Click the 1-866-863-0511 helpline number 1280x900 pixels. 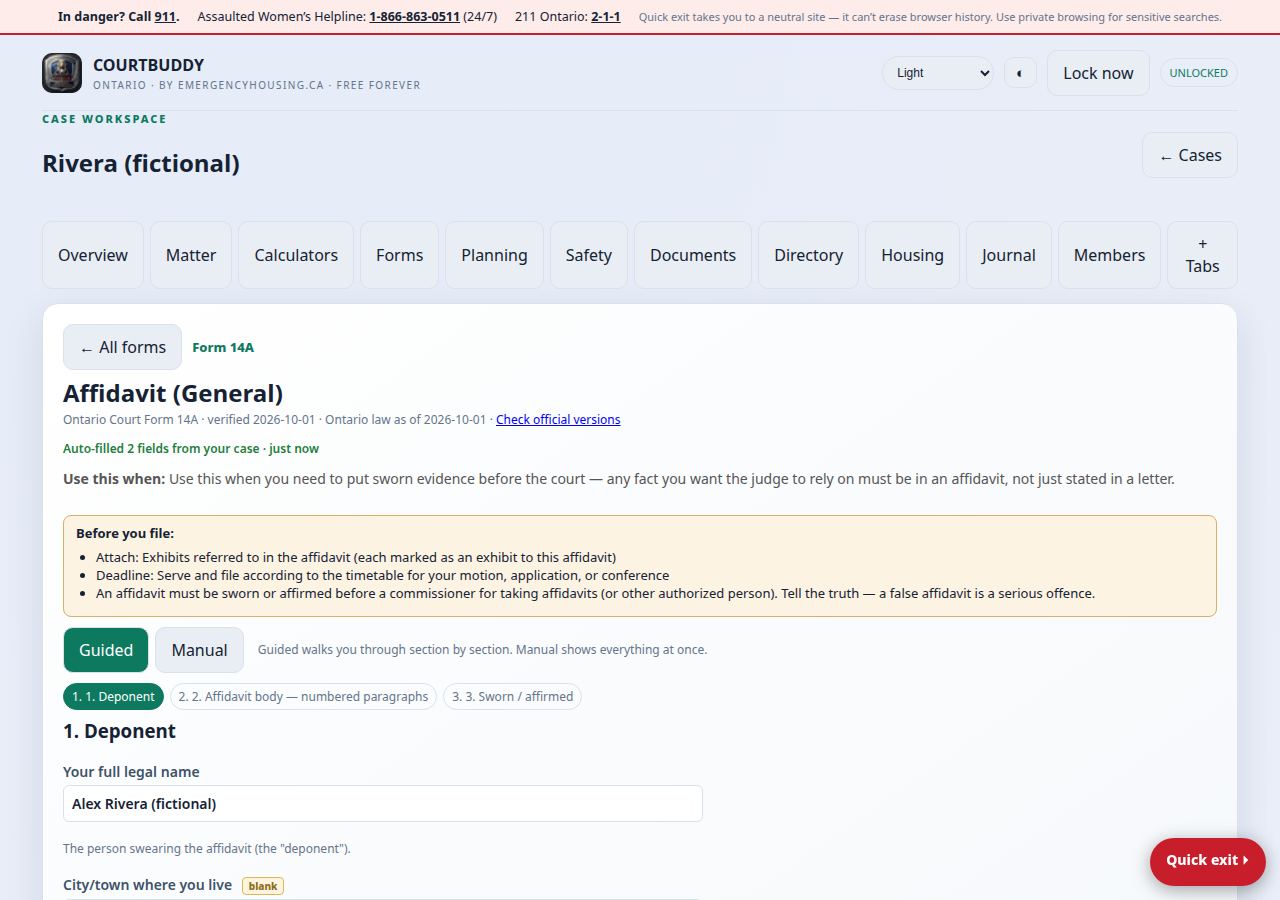tap(414, 17)
